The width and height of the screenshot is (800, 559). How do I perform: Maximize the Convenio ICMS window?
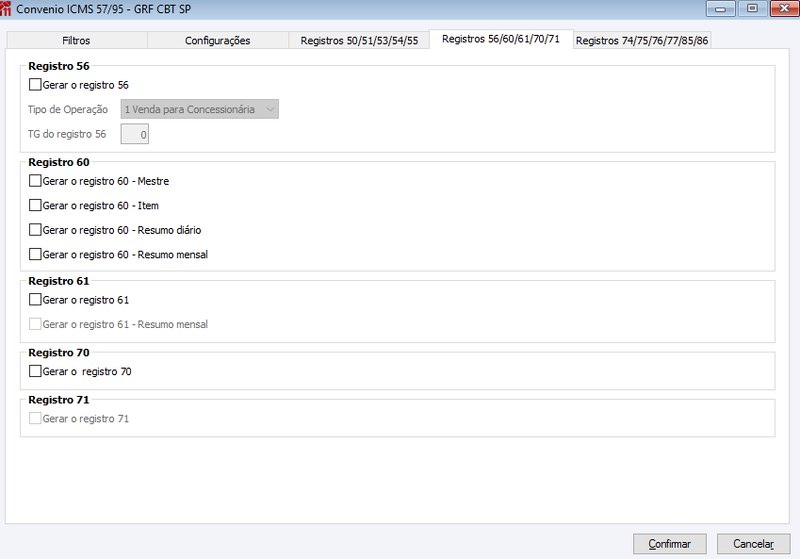752,9
